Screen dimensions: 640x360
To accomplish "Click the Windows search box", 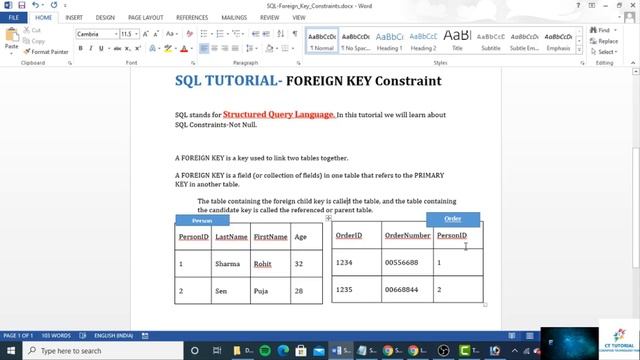I will click(x=103, y=351).
